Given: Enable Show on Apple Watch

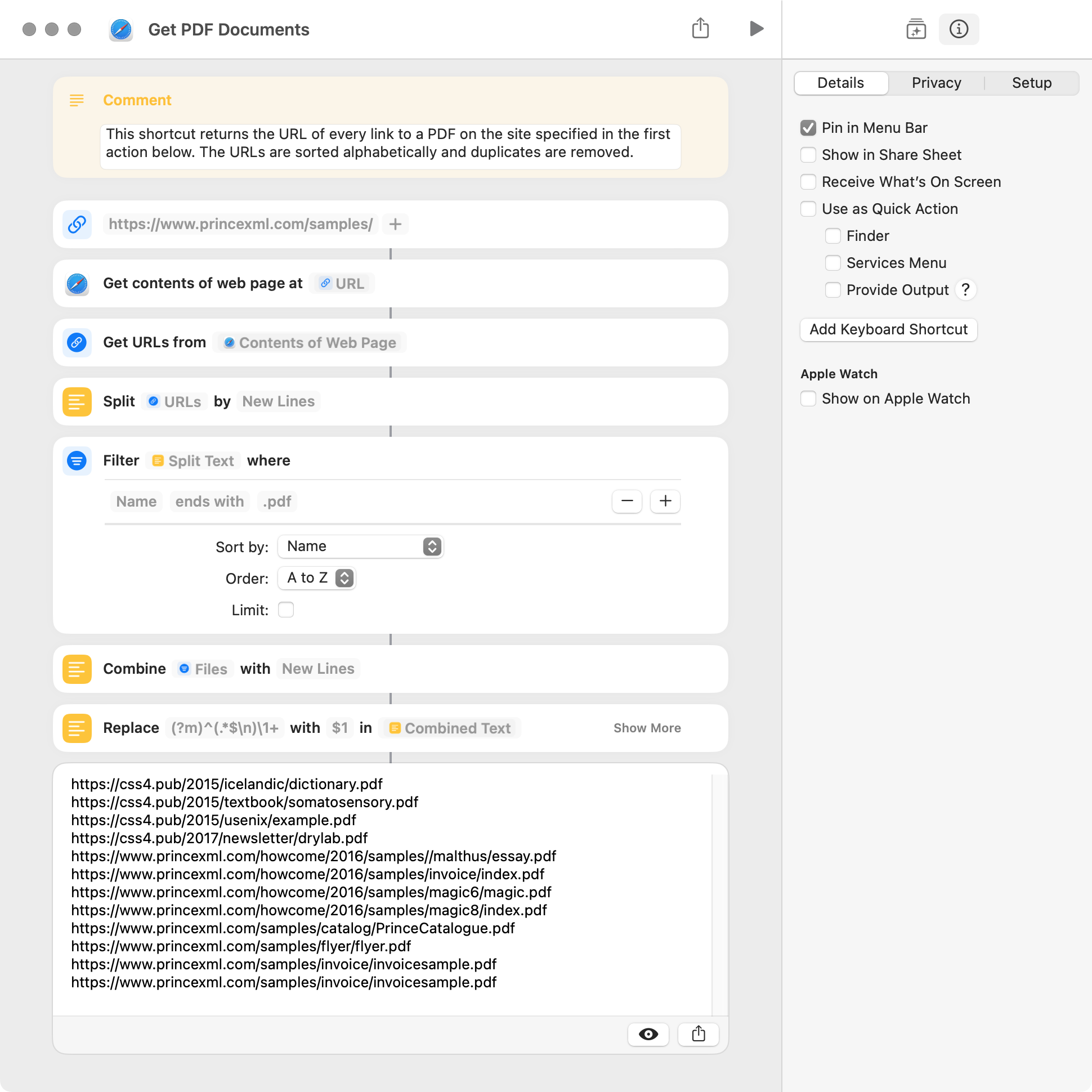Looking at the screenshot, I should [808, 399].
